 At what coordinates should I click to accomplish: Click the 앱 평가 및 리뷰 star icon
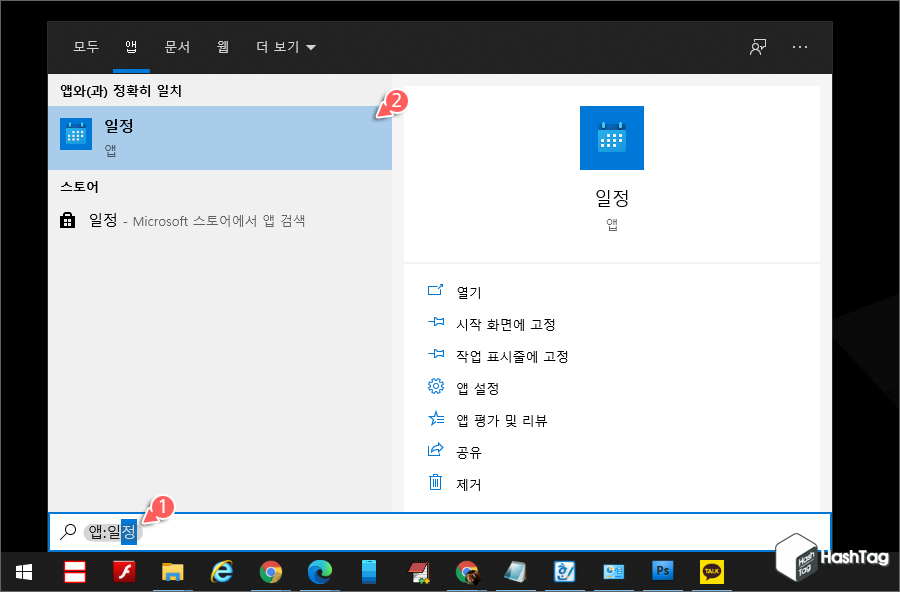pos(434,420)
